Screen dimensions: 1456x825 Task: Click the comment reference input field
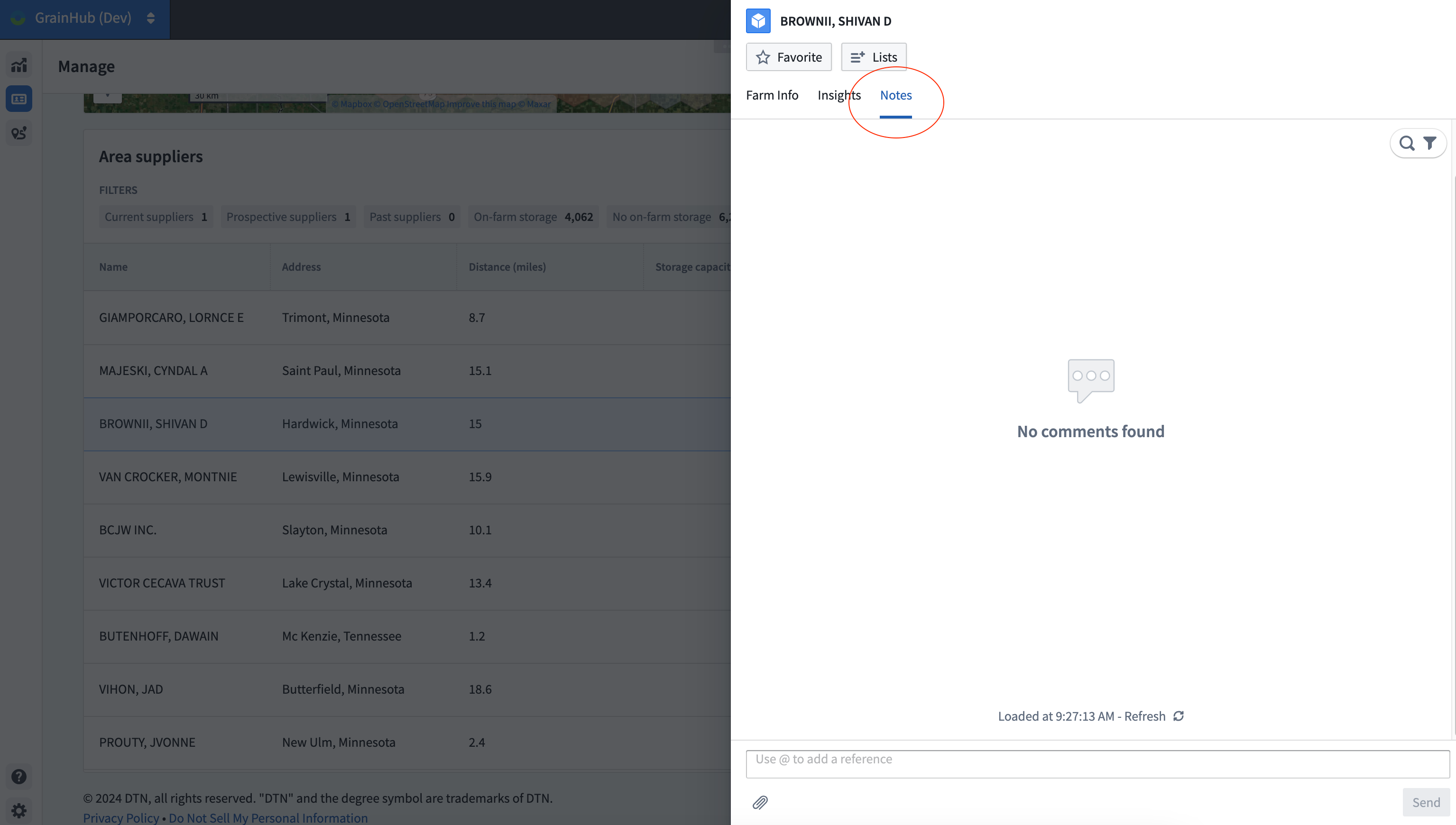click(1097, 764)
